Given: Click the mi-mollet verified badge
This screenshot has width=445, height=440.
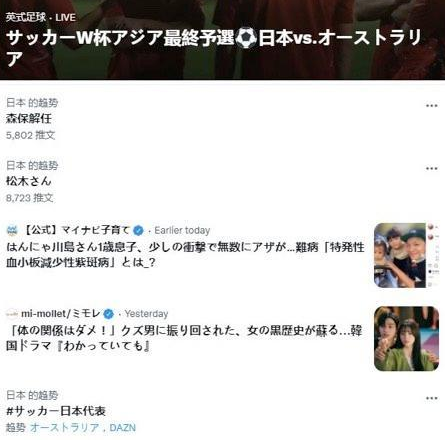Looking at the screenshot, I should click(109, 314).
